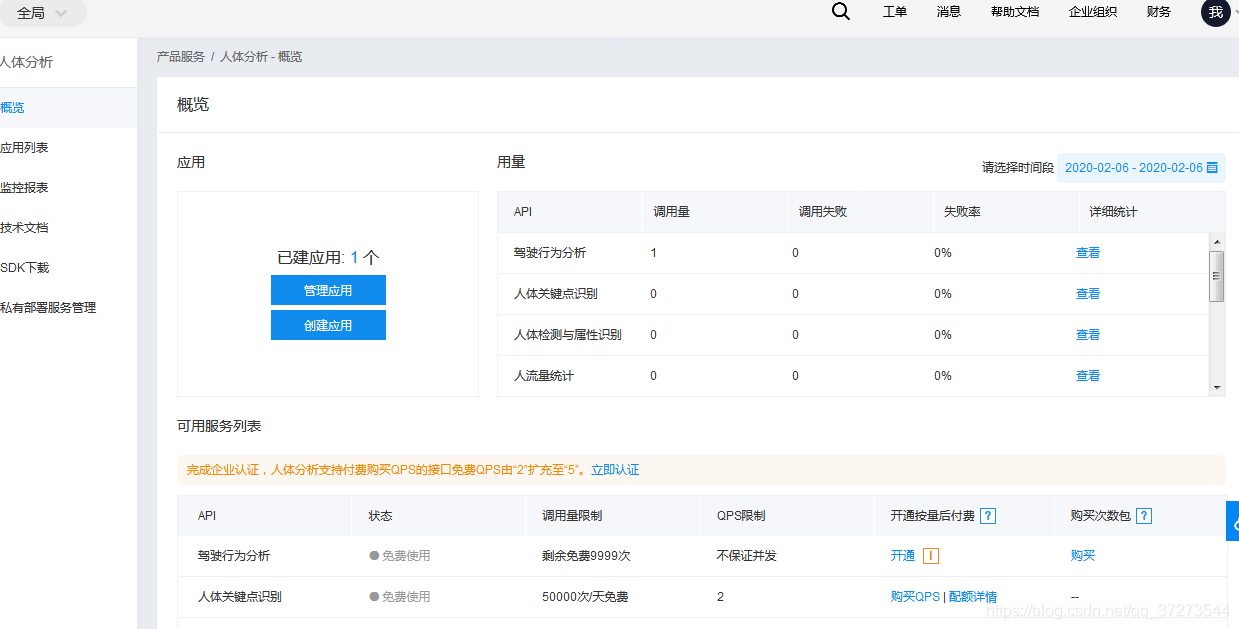Click the 管理应用 button
The image size is (1239, 629).
[x=328, y=290]
